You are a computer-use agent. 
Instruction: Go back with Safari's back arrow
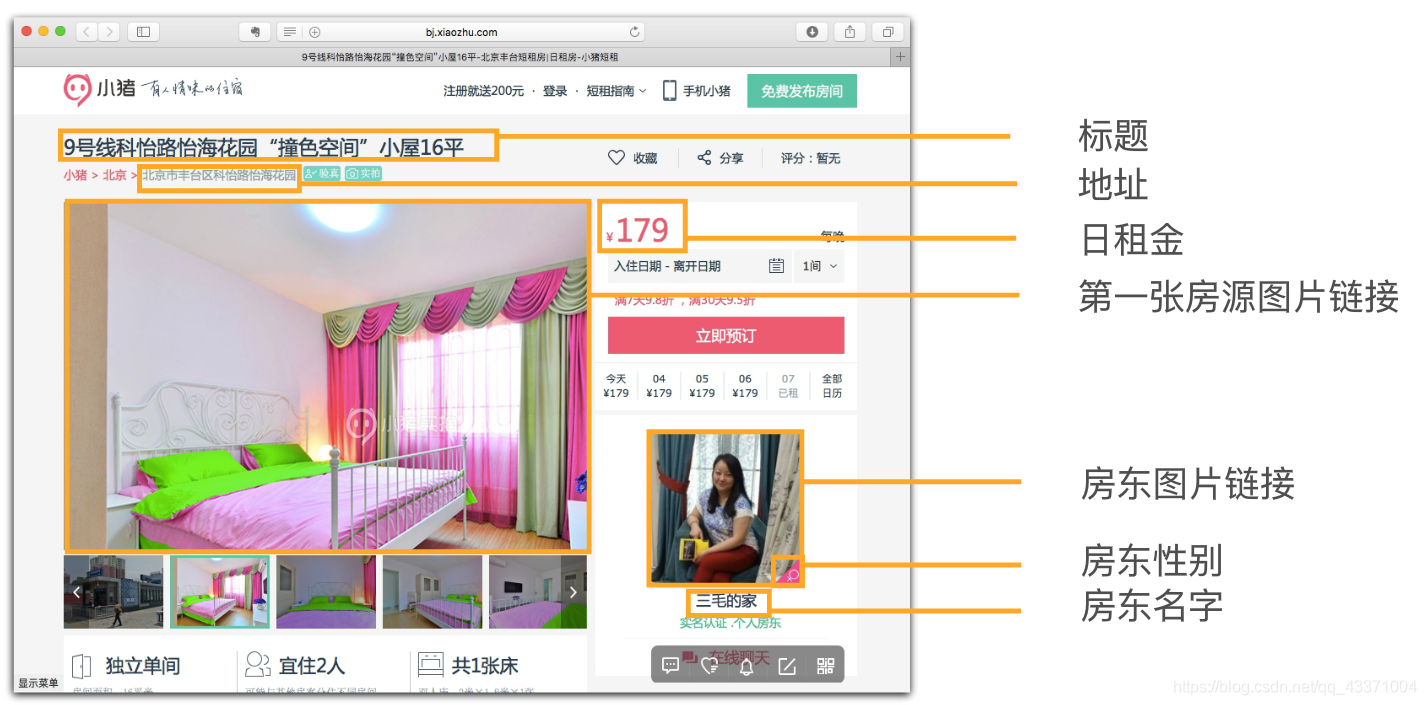point(87,32)
